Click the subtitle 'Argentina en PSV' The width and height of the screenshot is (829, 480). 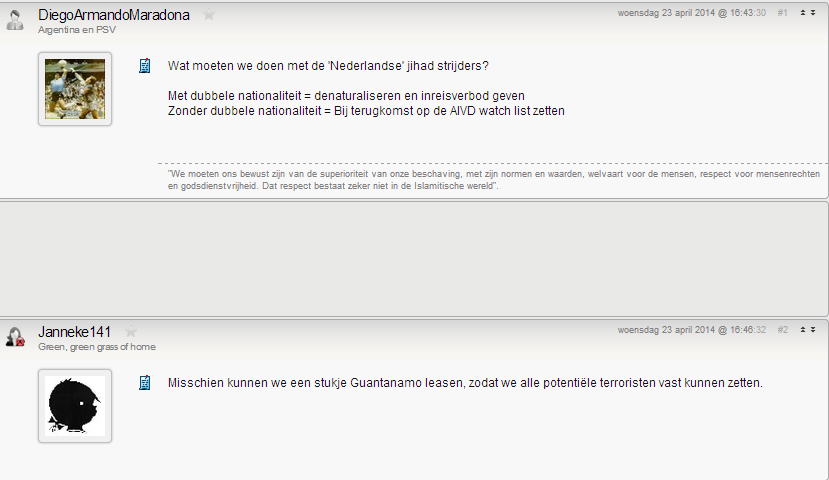coord(77,30)
